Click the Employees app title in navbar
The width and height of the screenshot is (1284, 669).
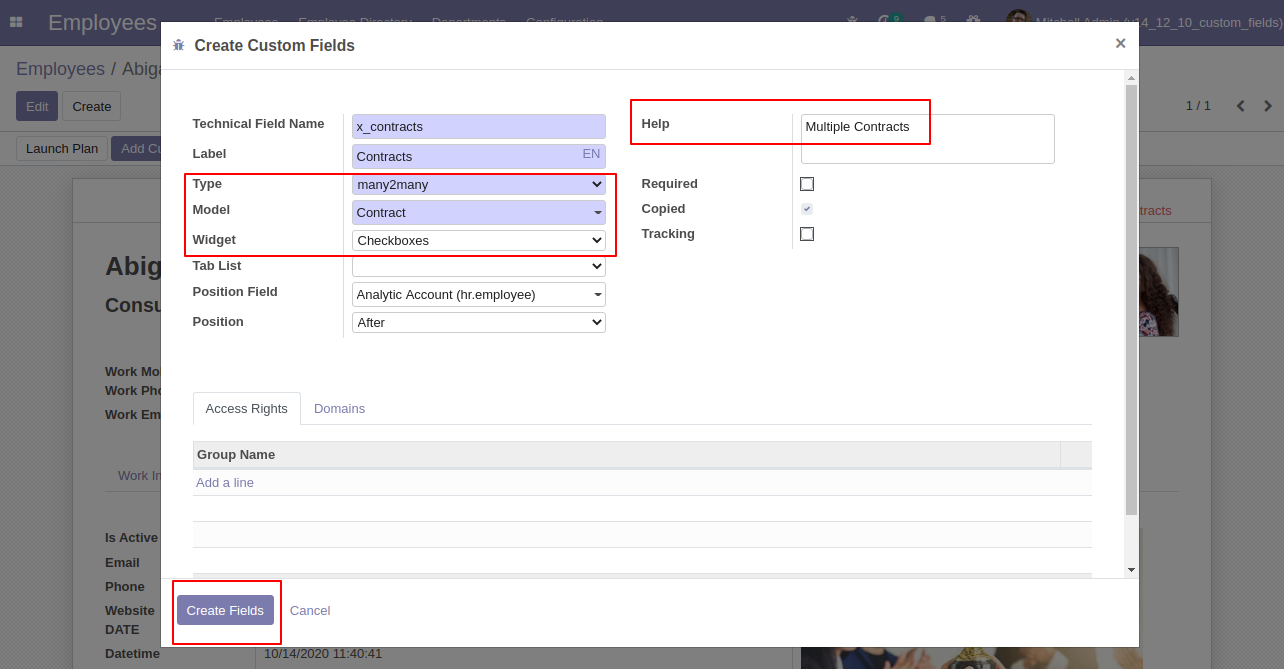(x=102, y=22)
